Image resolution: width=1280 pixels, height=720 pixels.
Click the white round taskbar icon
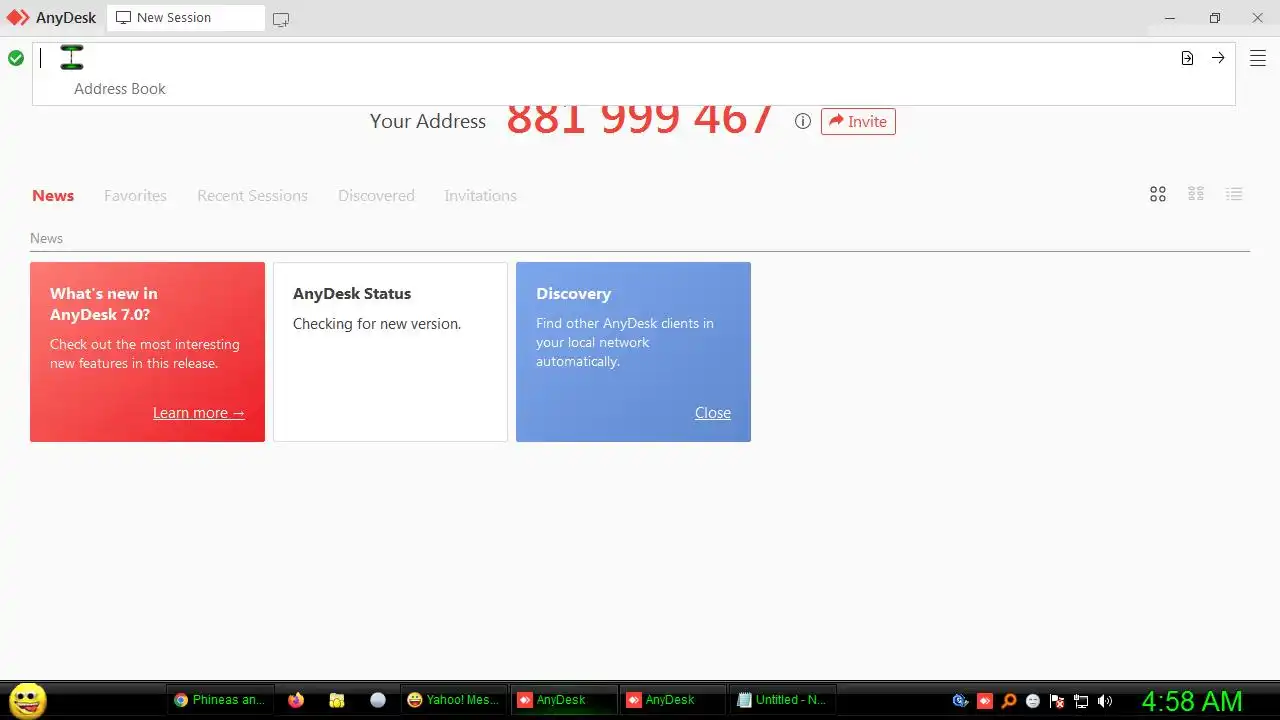click(378, 700)
